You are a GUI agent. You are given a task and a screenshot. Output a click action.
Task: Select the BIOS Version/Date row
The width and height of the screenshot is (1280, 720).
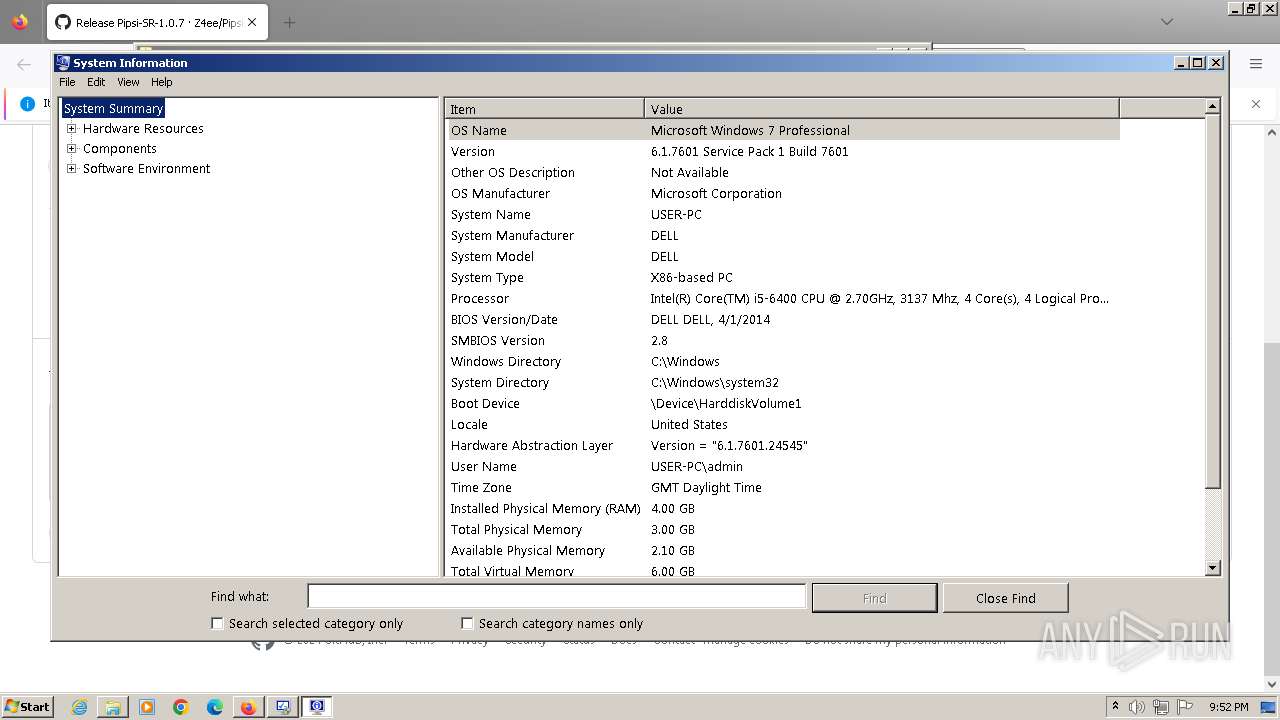point(783,319)
